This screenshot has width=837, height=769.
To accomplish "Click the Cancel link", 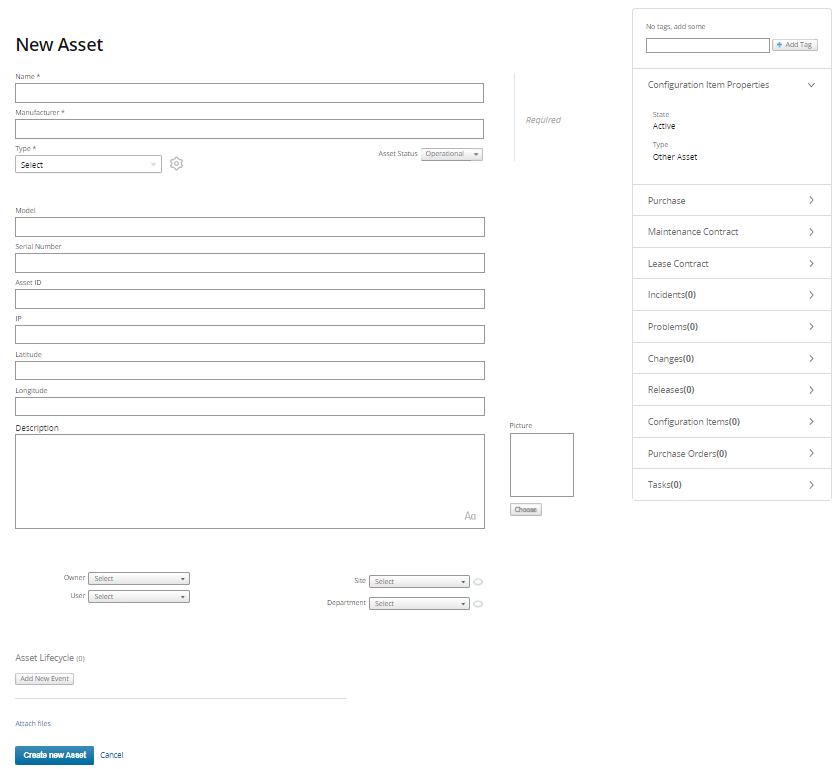I will click(x=111, y=755).
